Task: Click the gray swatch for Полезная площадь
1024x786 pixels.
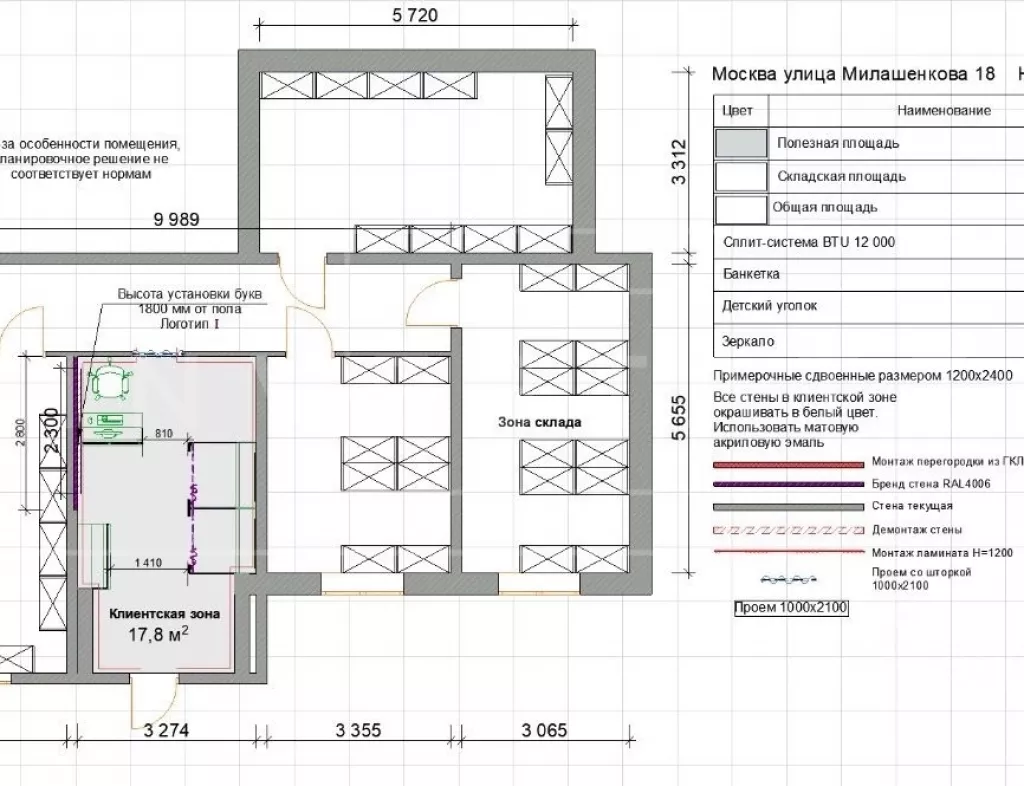Action: click(740, 143)
